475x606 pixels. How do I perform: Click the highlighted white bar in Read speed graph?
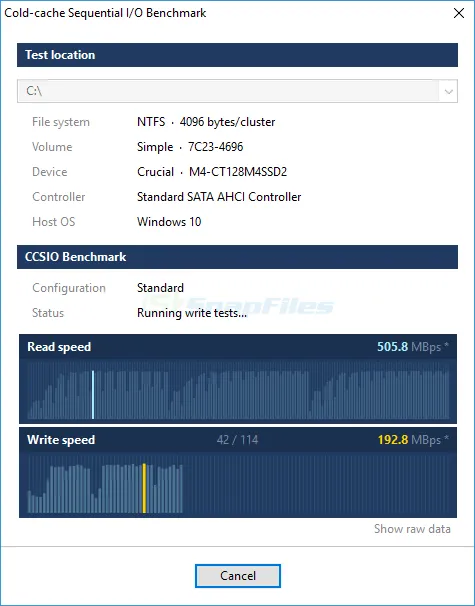(93, 395)
